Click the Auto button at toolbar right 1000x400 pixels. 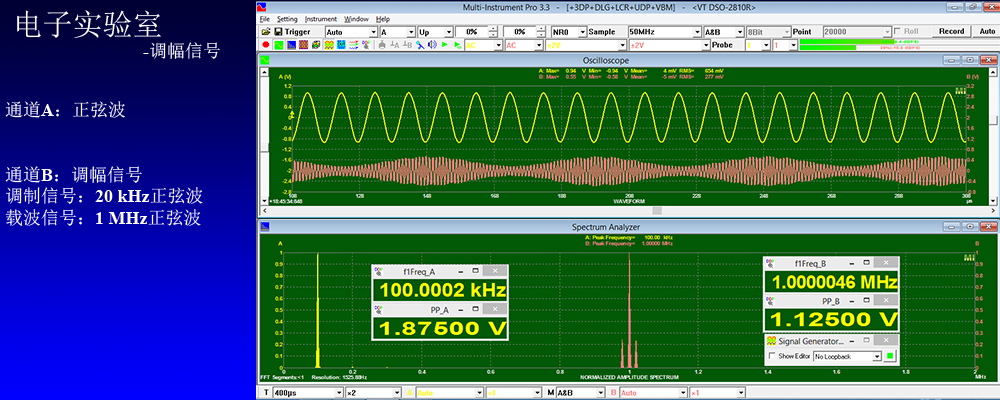coord(986,31)
